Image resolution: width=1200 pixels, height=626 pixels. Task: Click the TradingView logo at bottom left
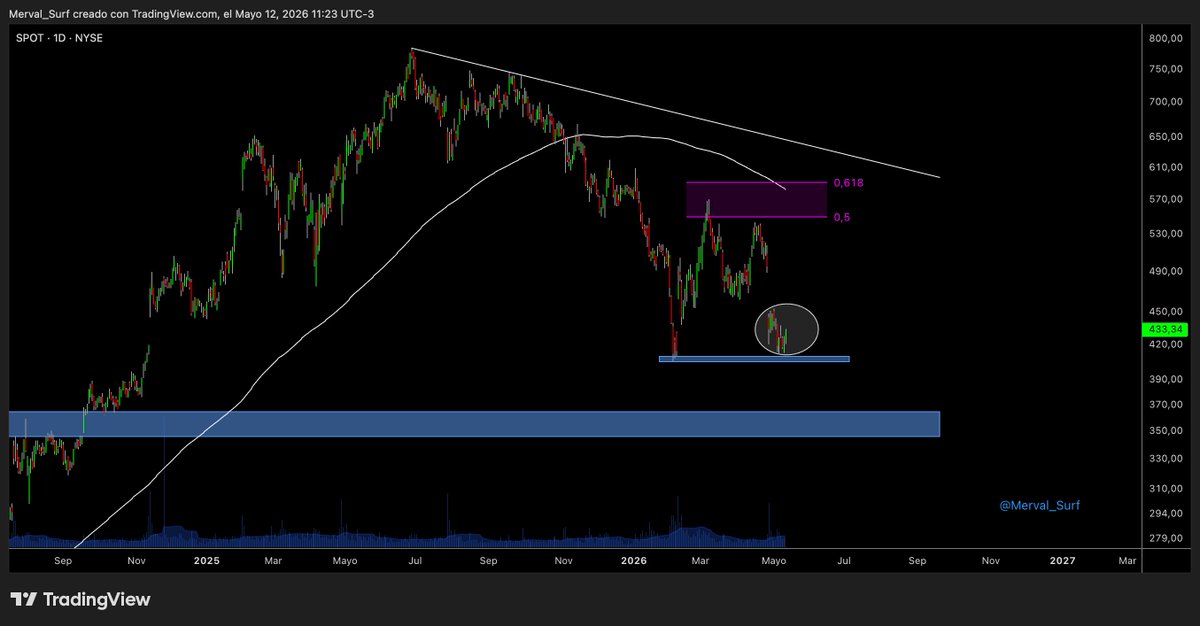tap(81, 600)
